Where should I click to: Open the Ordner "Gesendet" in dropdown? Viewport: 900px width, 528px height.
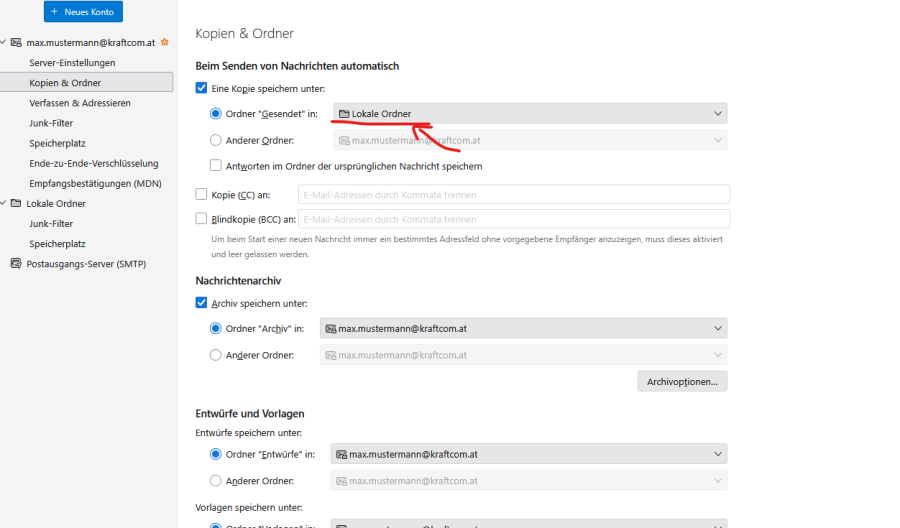[x=530, y=114]
